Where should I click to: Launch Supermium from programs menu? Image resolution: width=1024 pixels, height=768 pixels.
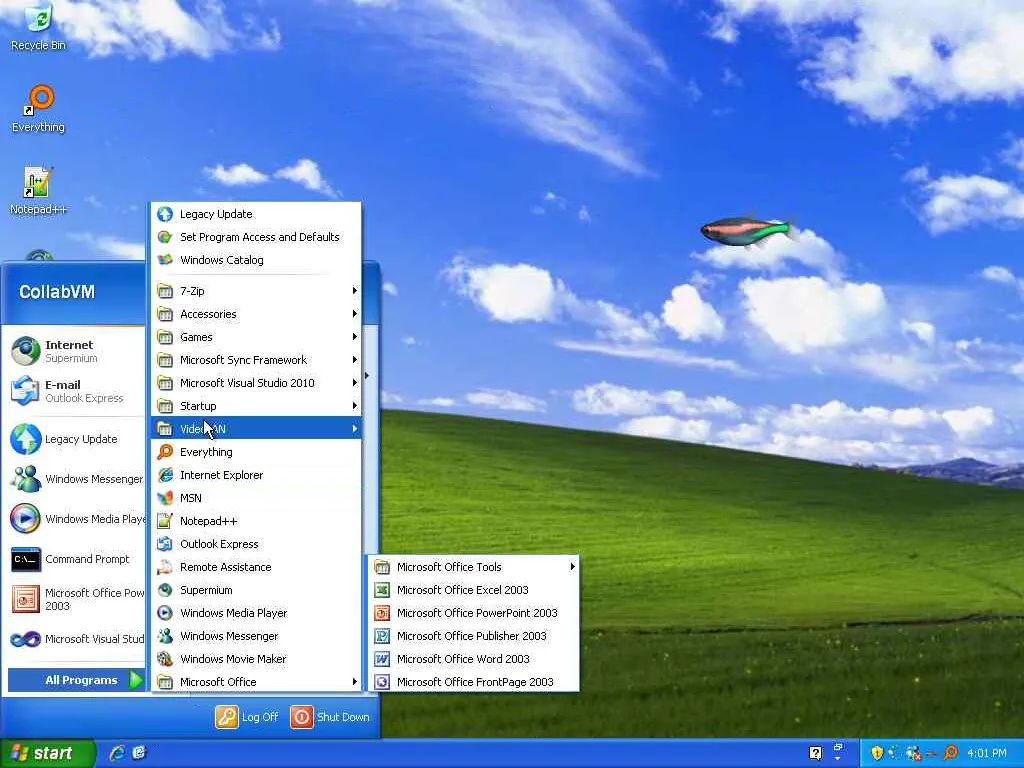[x=256, y=590]
